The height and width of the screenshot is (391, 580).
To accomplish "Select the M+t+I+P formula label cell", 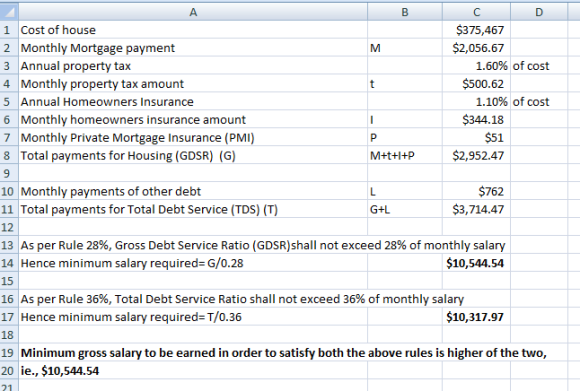I will coord(405,155).
